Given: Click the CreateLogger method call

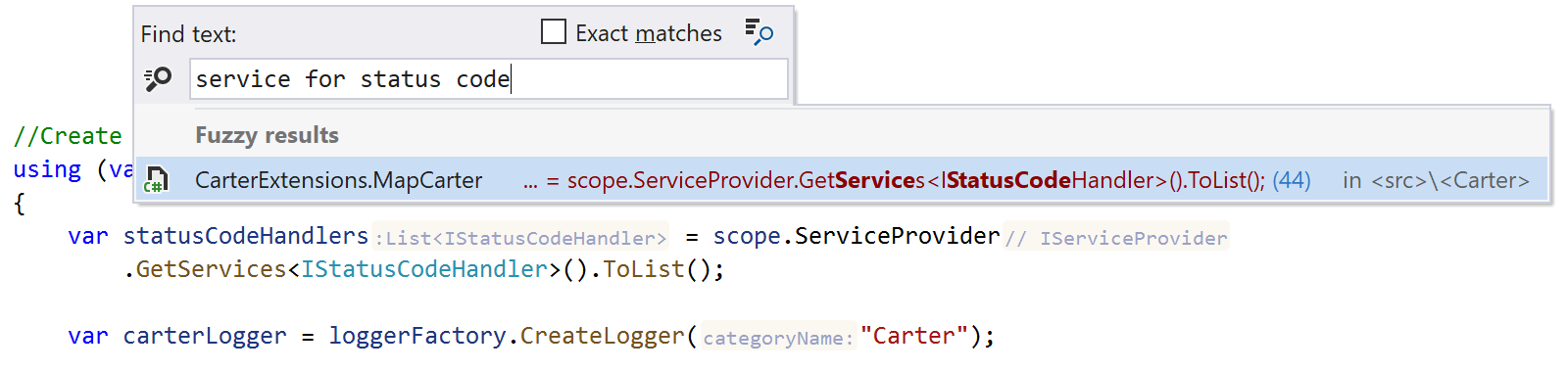Looking at the screenshot, I should point(602,336).
